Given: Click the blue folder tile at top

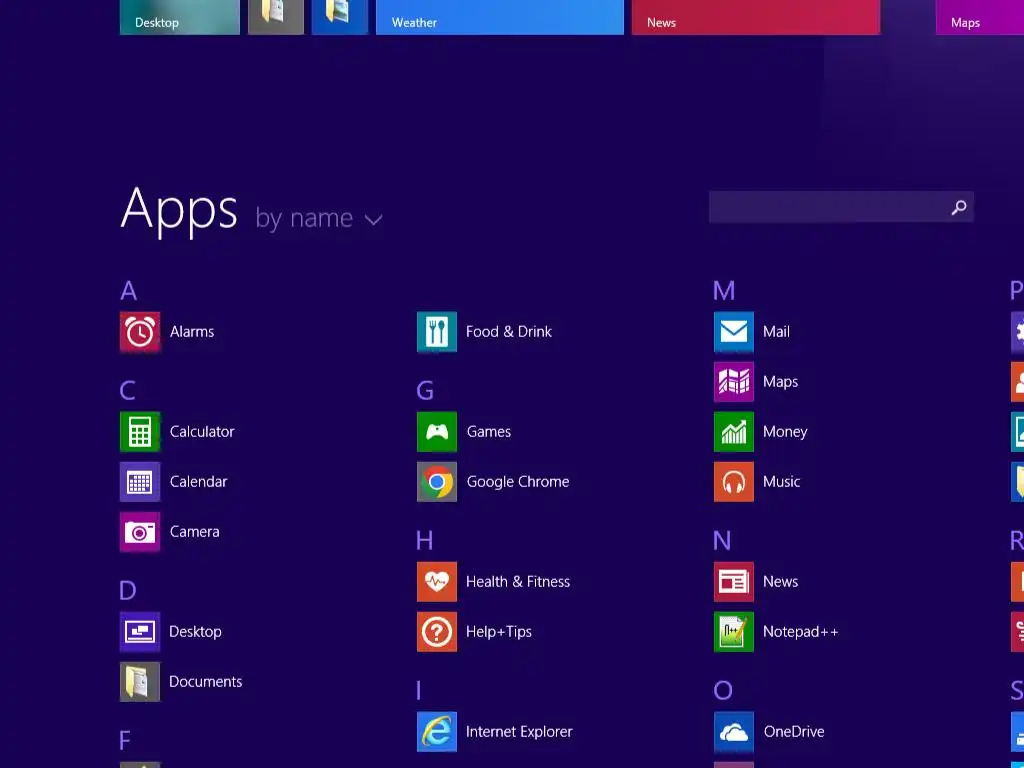Looking at the screenshot, I should pos(340,17).
